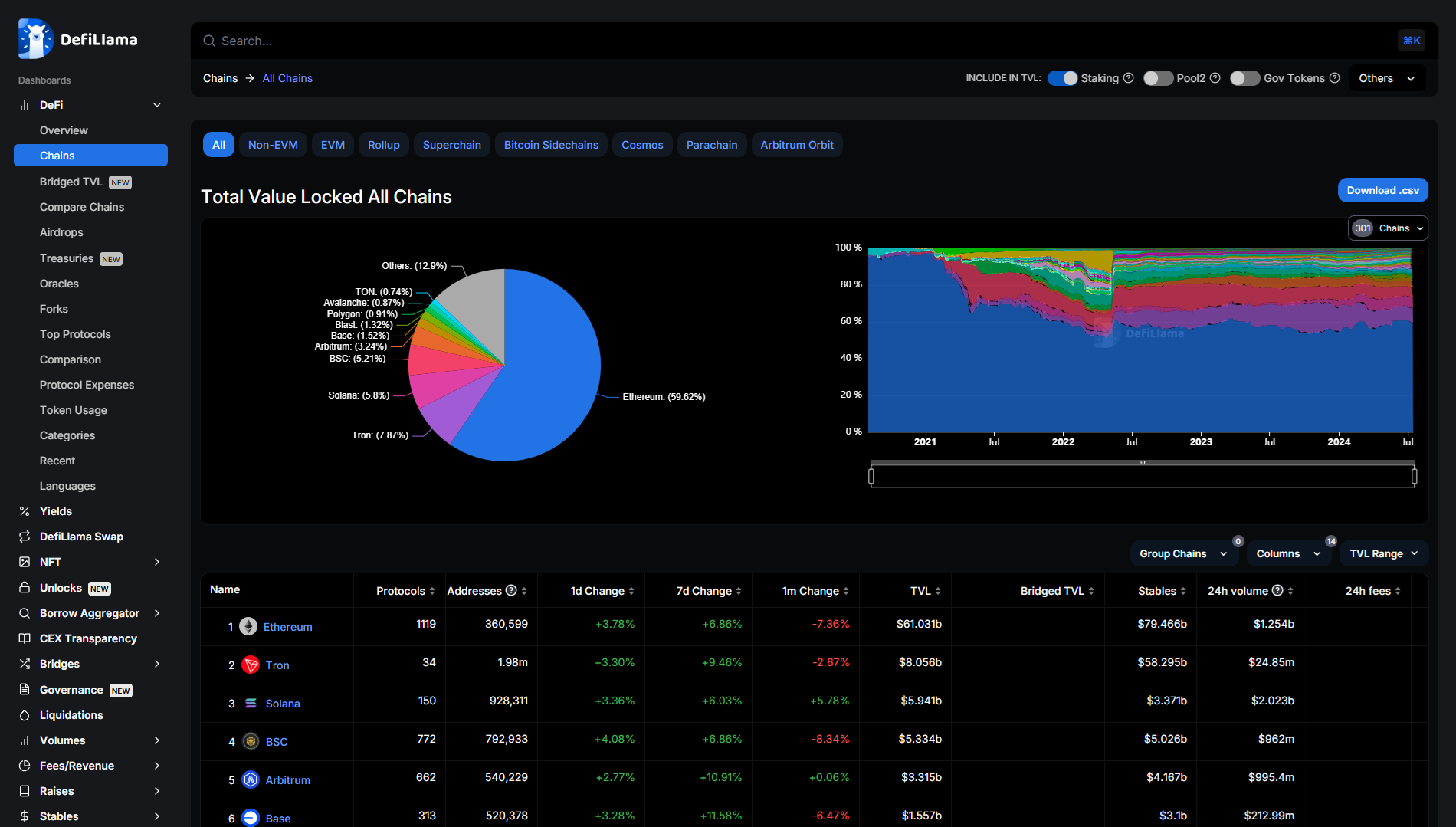Click the NFT image icon

[25, 562]
